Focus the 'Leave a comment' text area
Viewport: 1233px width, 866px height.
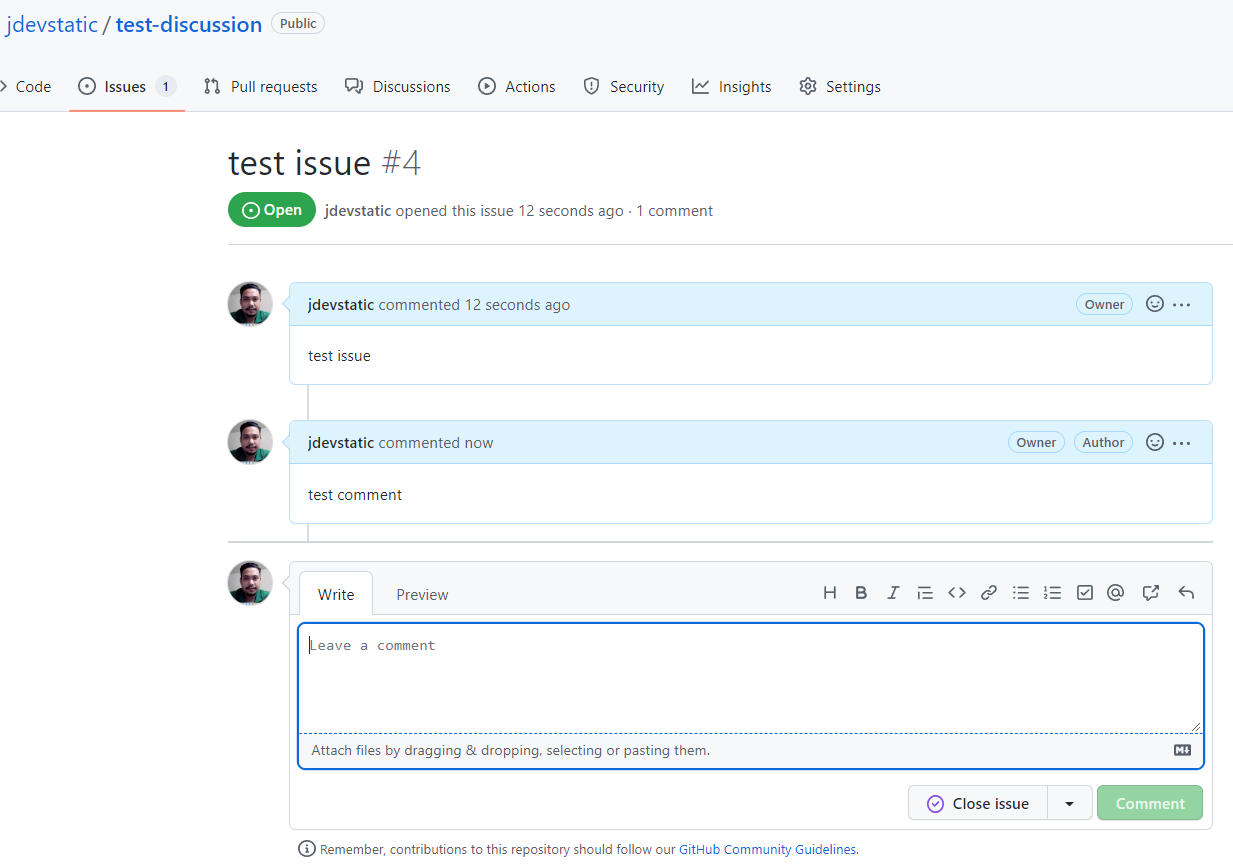tap(751, 678)
